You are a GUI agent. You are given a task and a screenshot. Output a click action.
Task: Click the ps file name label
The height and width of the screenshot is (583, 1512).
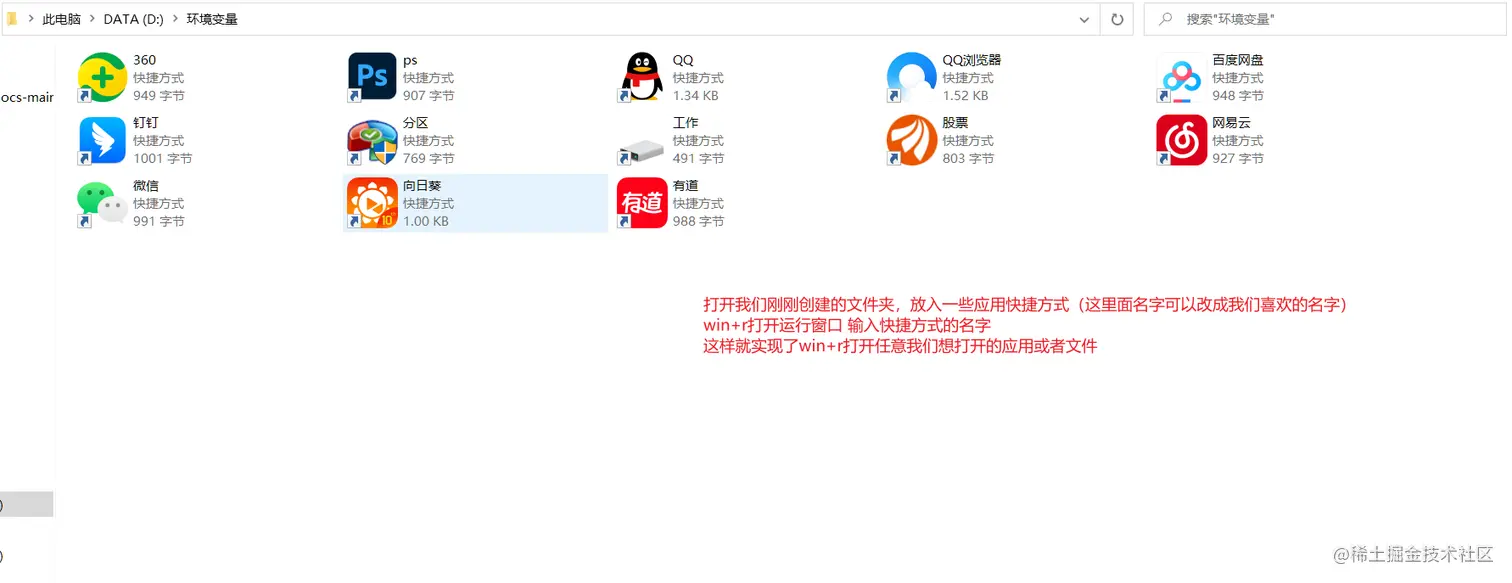click(410, 60)
